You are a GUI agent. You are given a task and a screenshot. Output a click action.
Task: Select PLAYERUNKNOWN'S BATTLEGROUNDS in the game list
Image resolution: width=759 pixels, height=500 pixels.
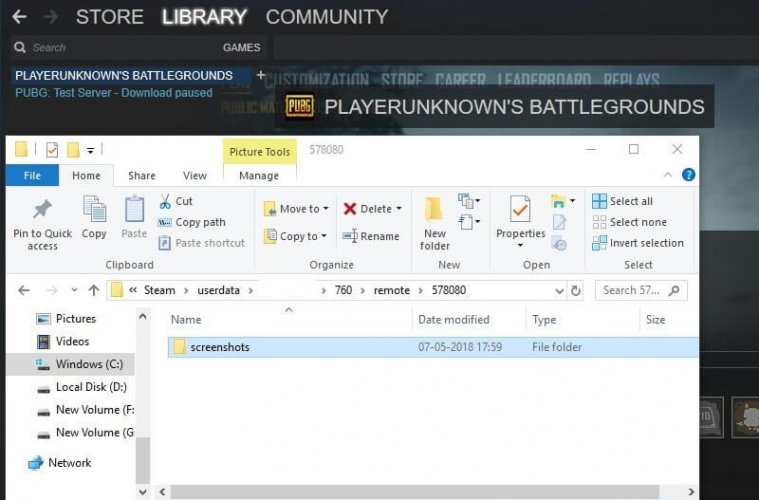tap(124, 76)
